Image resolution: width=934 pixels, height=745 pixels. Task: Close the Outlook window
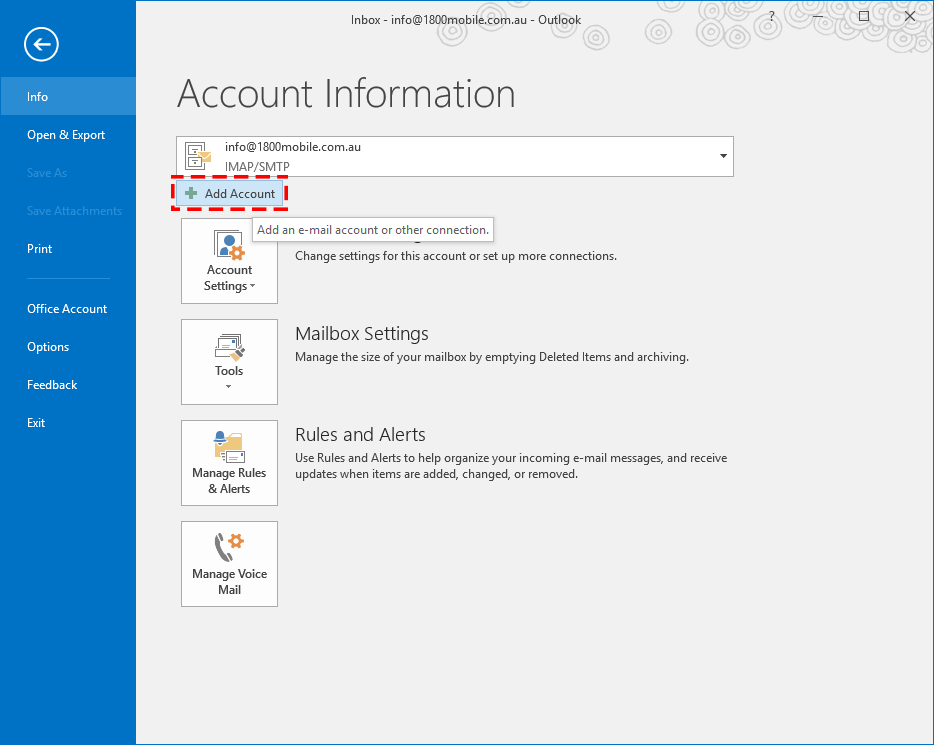point(910,17)
